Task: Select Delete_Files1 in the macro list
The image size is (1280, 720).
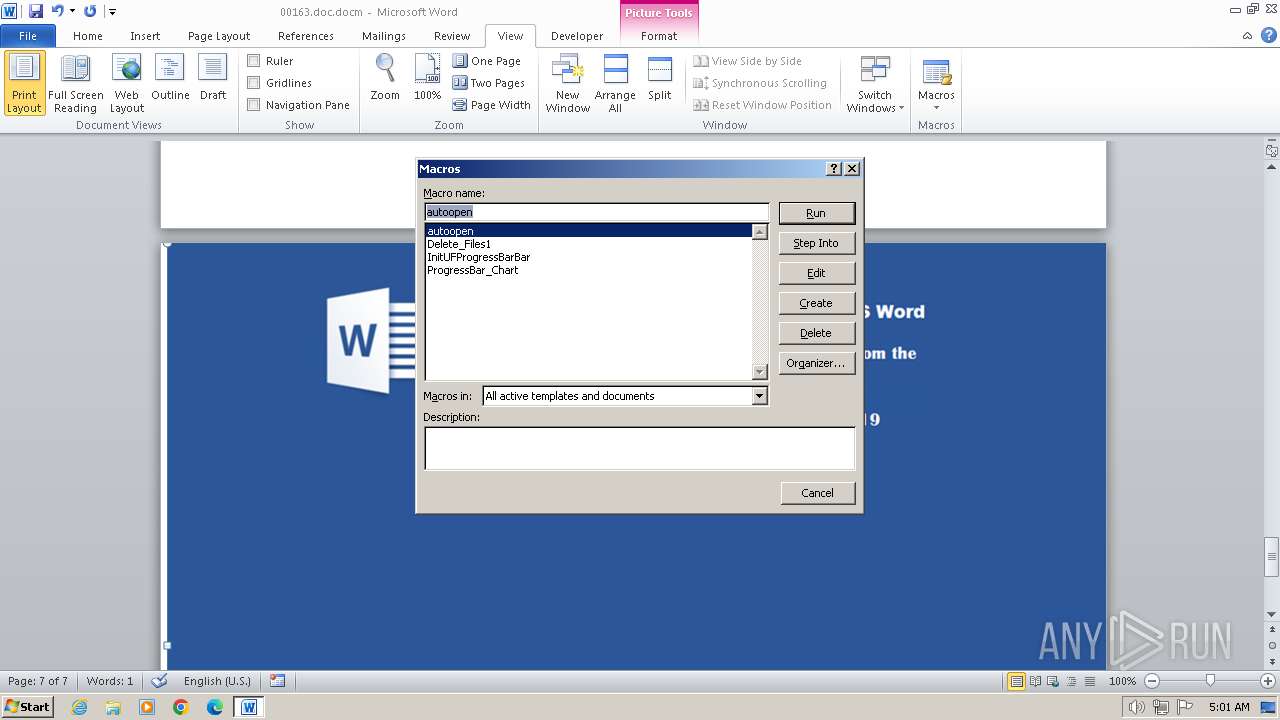Action: [x=588, y=244]
